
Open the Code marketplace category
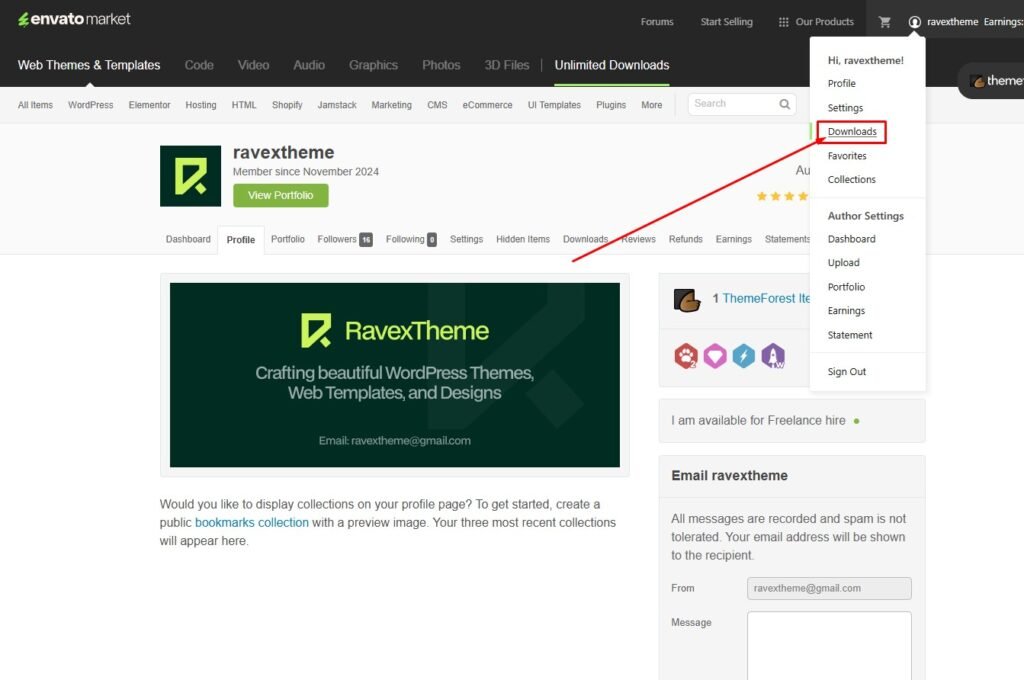[x=199, y=65]
